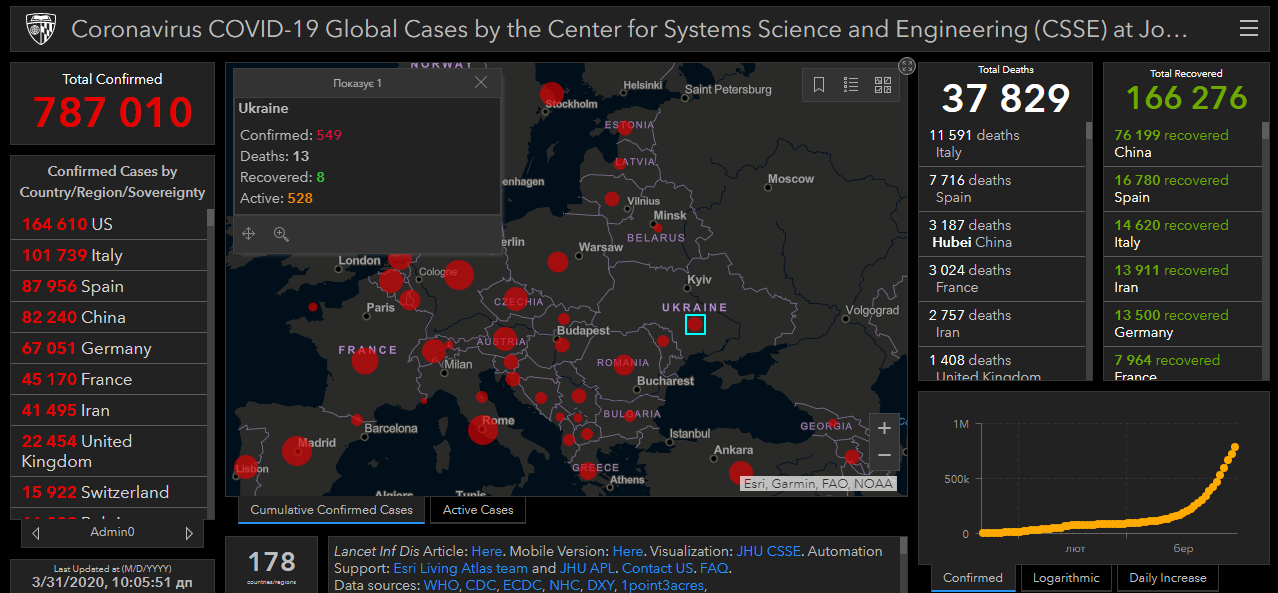Viewport: 1278px width, 593px height.
Task: Zoom in on the map
Action: (x=884, y=429)
